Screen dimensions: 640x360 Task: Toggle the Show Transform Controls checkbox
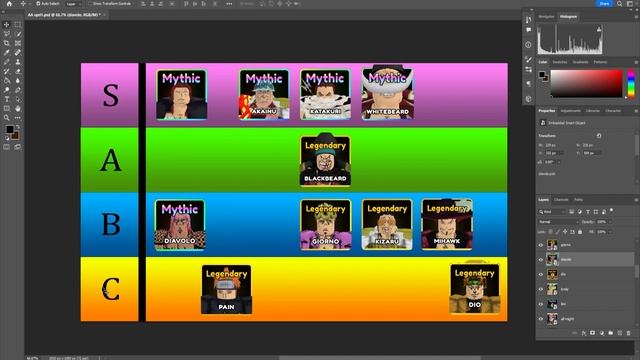pyautogui.click(x=90, y=4)
